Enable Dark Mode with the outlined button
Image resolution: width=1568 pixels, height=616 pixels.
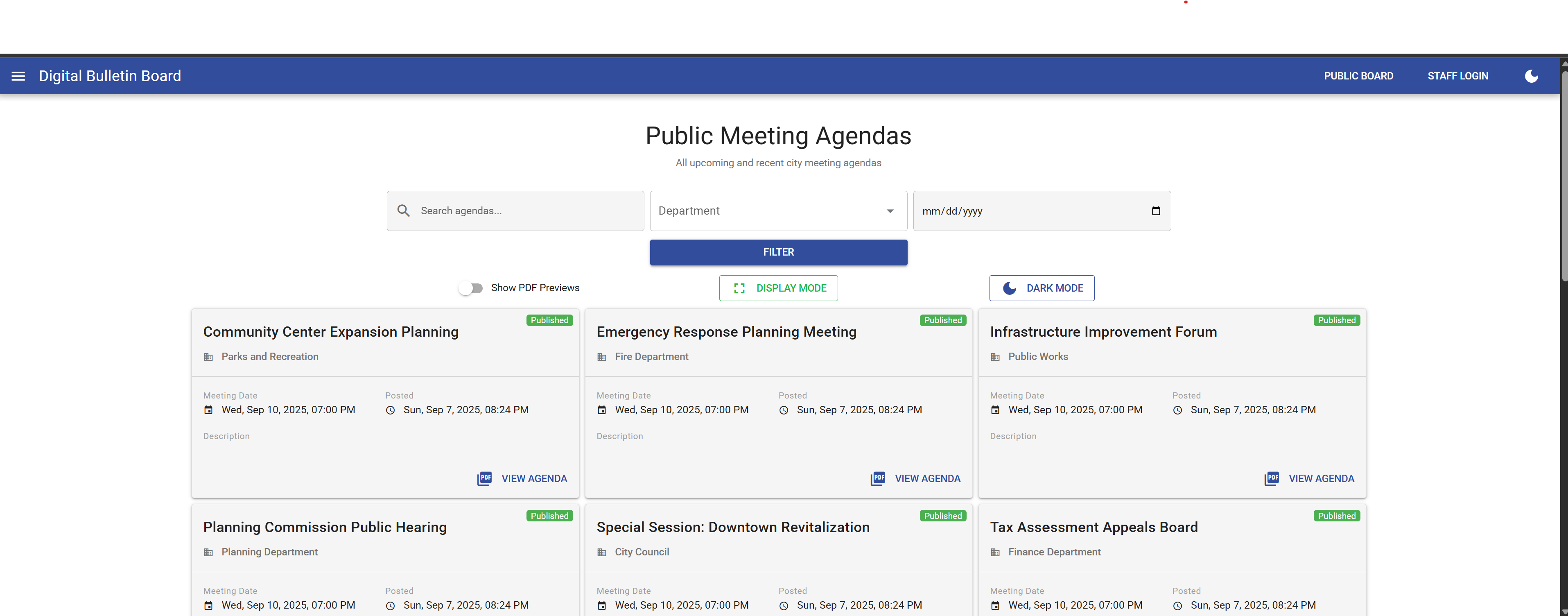(1042, 288)
